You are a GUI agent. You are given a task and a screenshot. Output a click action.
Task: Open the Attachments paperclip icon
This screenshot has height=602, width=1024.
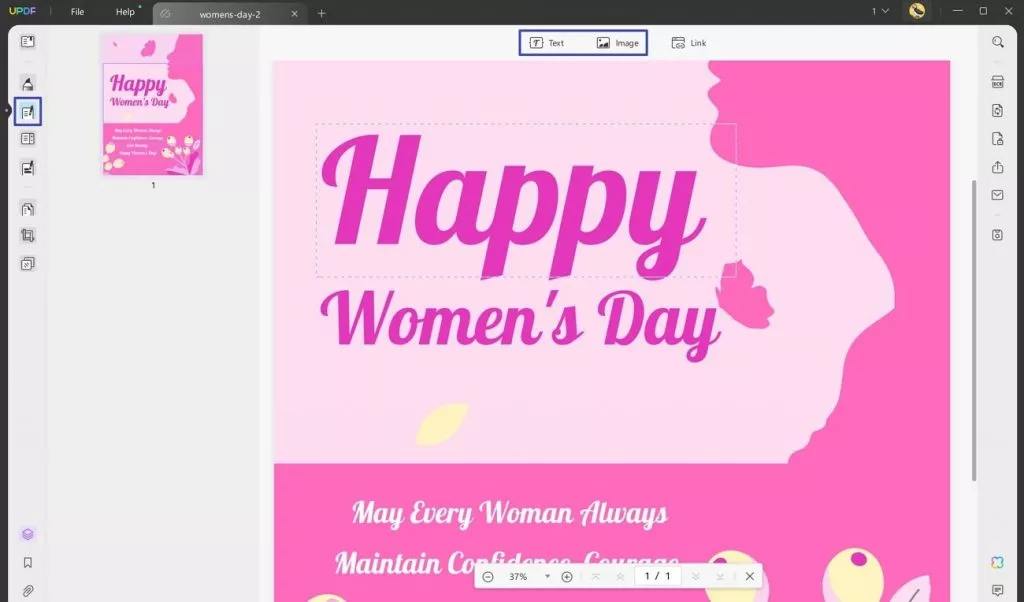(27, 591)
